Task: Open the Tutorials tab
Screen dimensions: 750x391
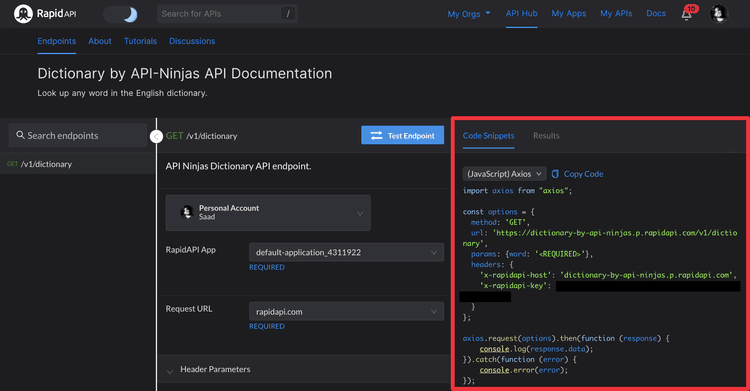Action: point(140,41)
